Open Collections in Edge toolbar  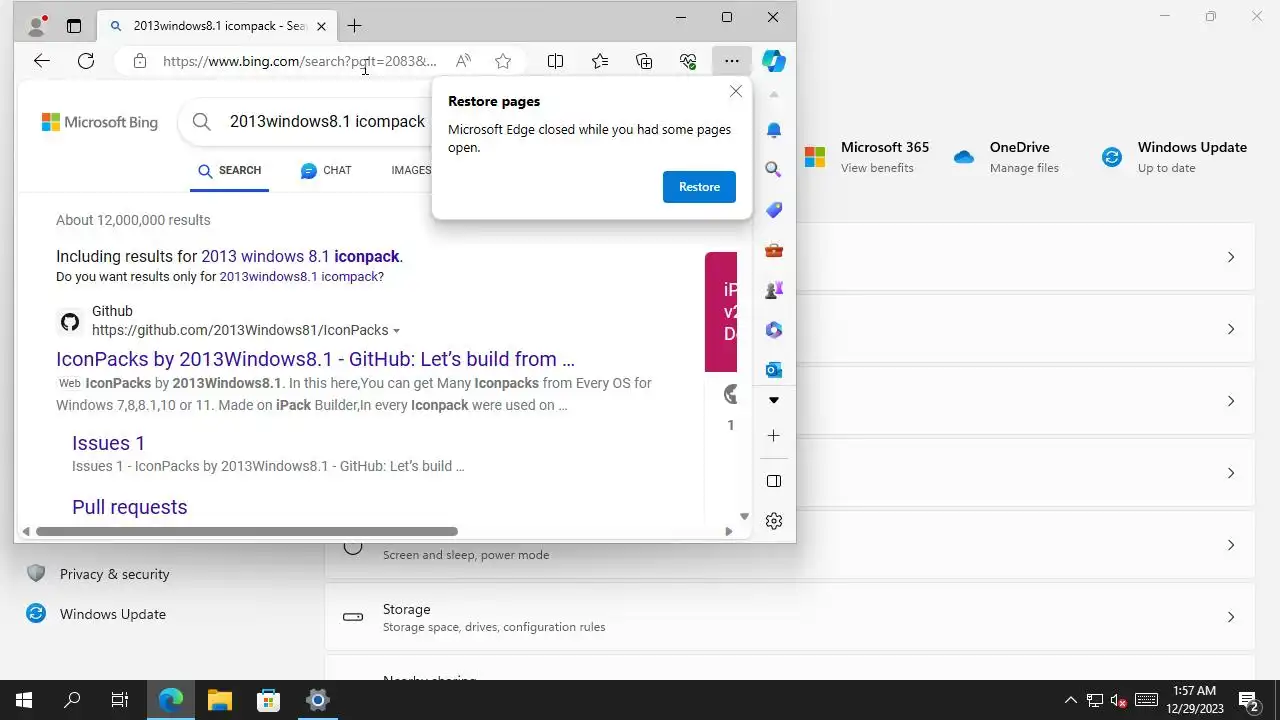(644, 61)
